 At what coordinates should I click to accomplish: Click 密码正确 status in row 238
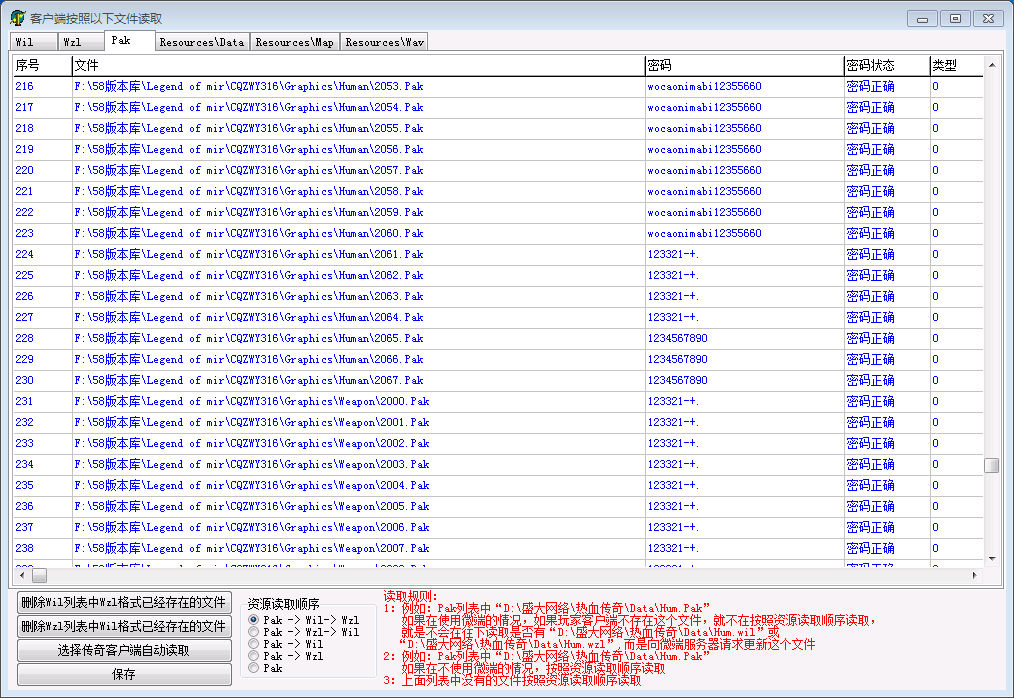point(870,549)
